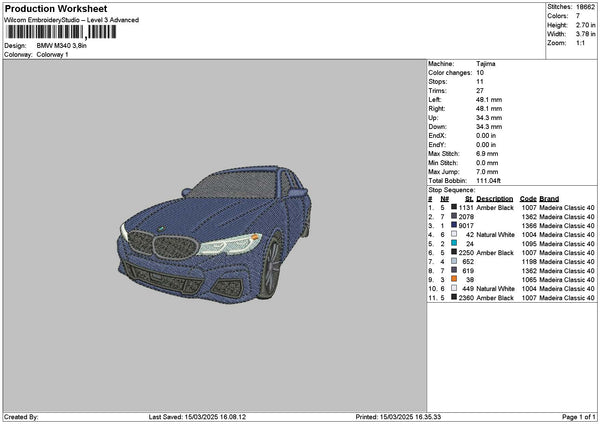Click the Brand column header
The height and width of the screenshot is (424, 600).
(549, 198)
